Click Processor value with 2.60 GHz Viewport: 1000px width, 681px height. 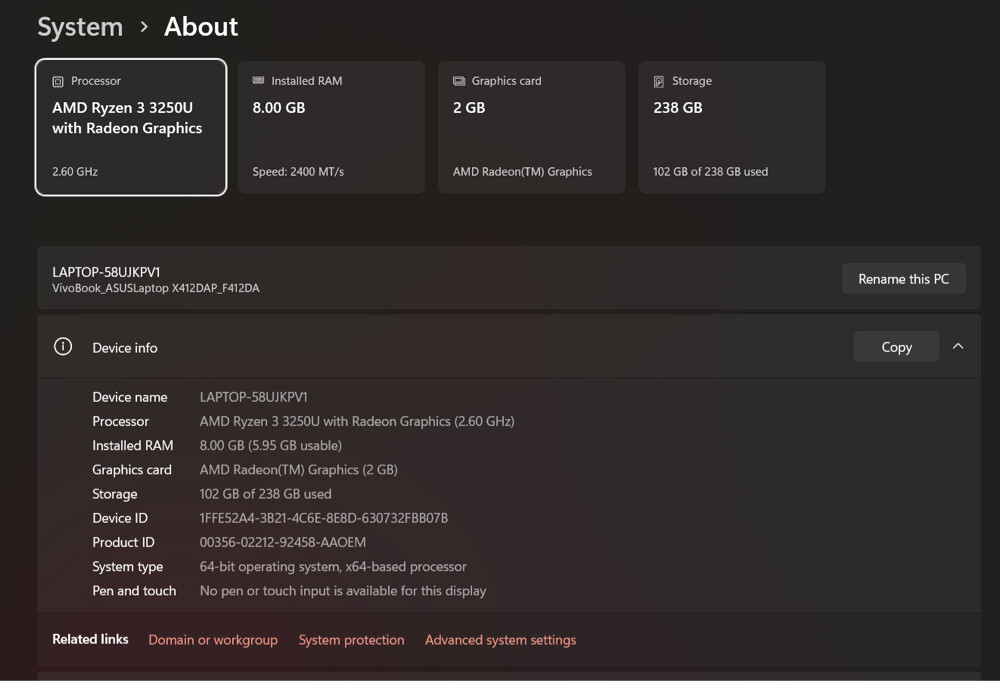pos(357,421)
